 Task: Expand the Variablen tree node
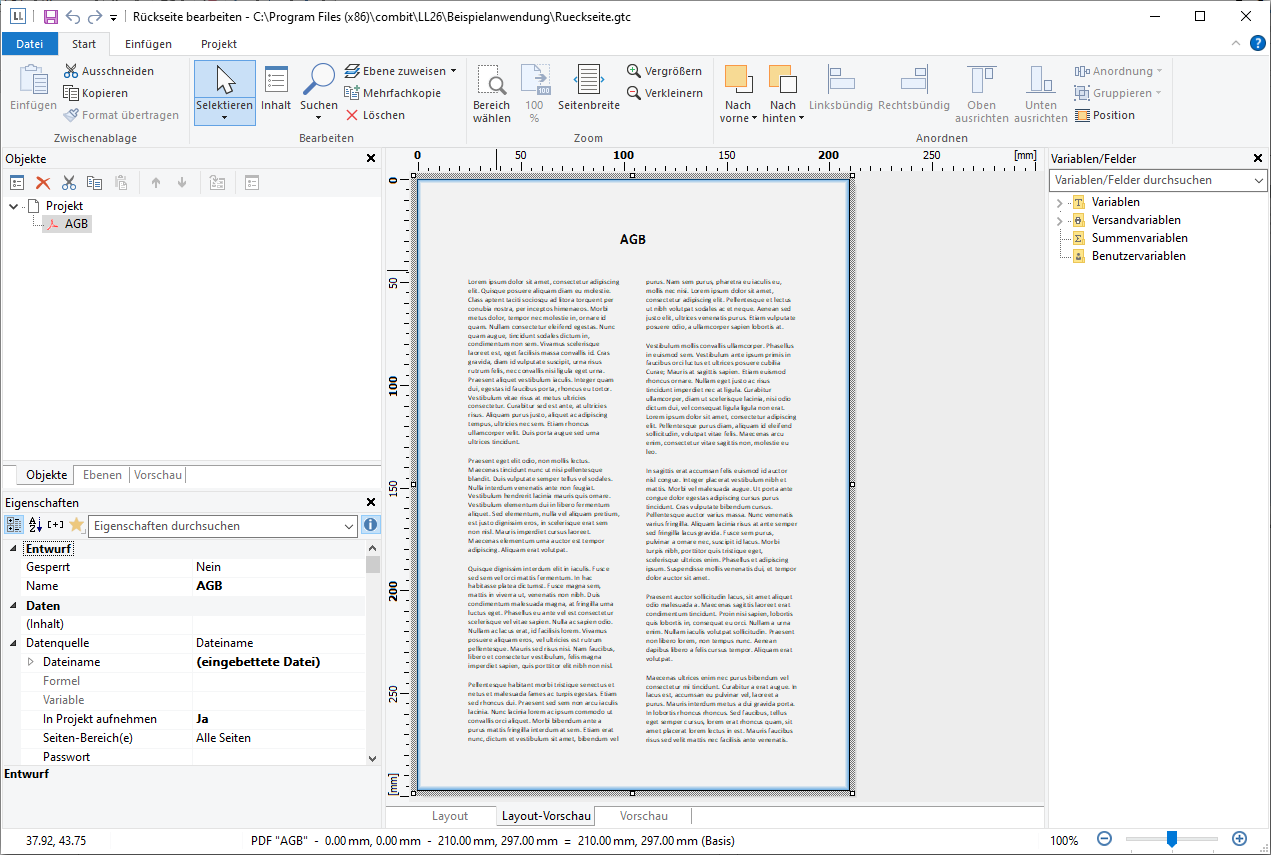pyautogui.click(x=1059, y=203)
